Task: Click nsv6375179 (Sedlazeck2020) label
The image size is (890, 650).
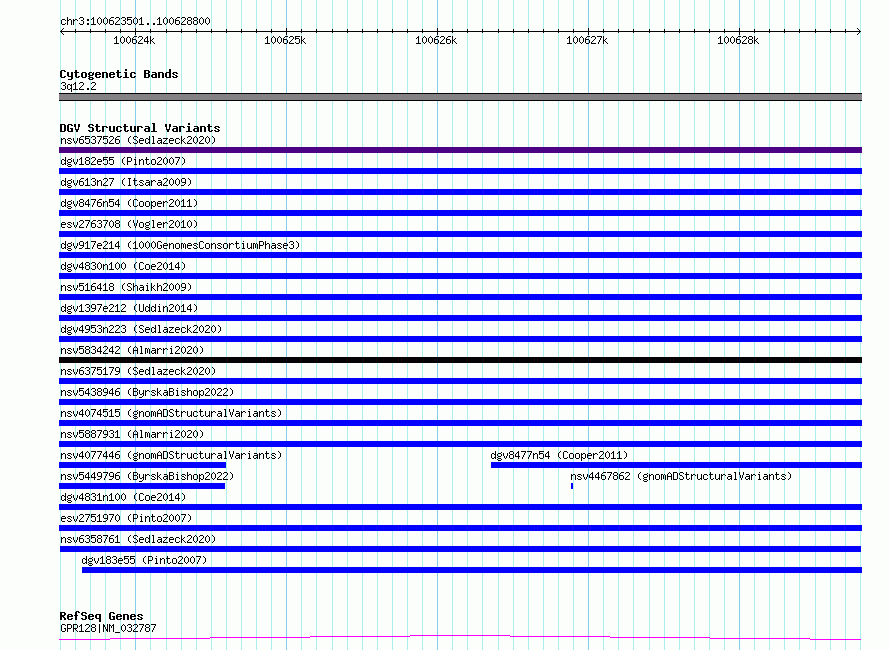Action: 138,371
